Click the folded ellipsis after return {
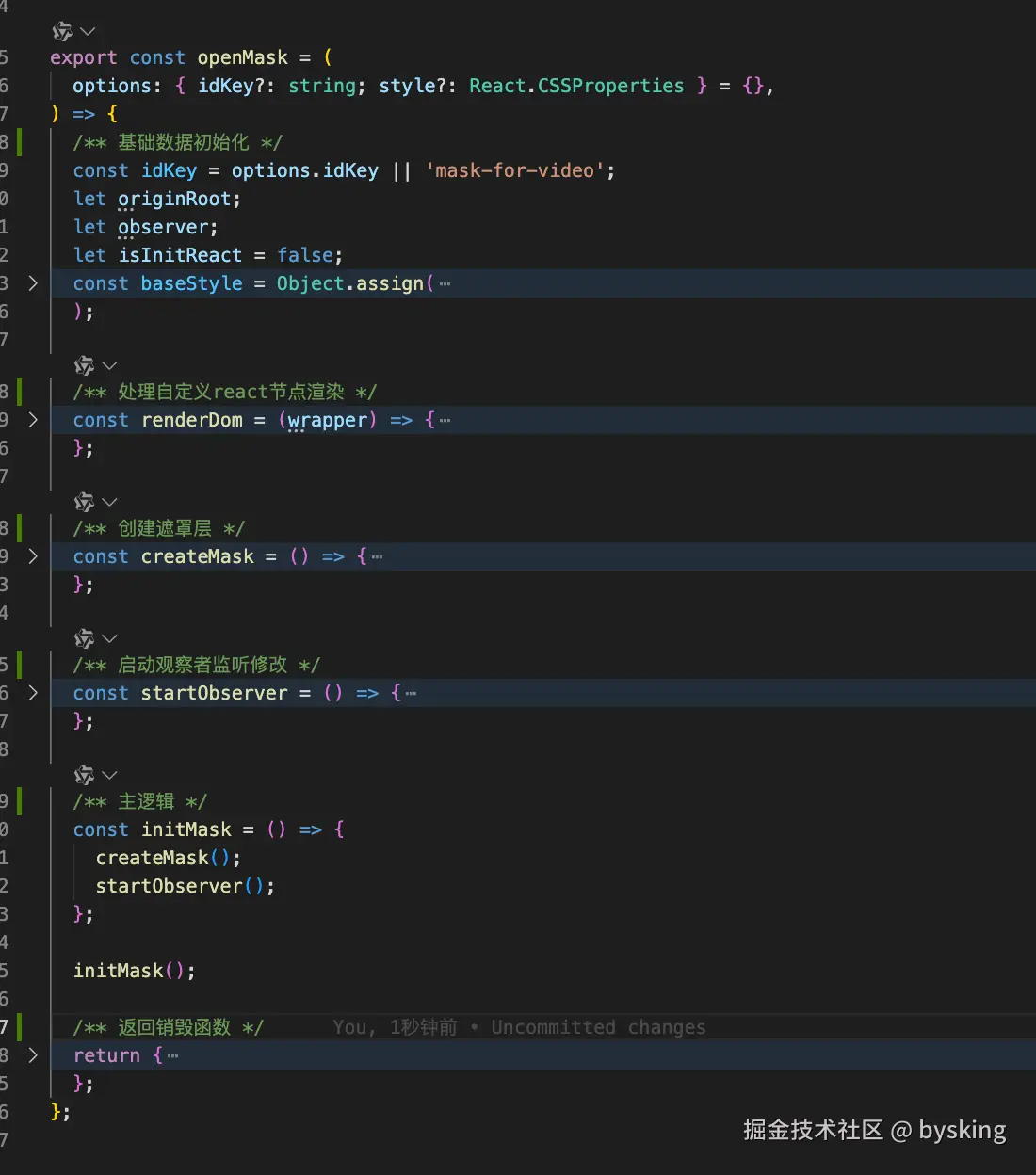The height and width of the screenshot is (1175, 1036). coord(172,1056)
